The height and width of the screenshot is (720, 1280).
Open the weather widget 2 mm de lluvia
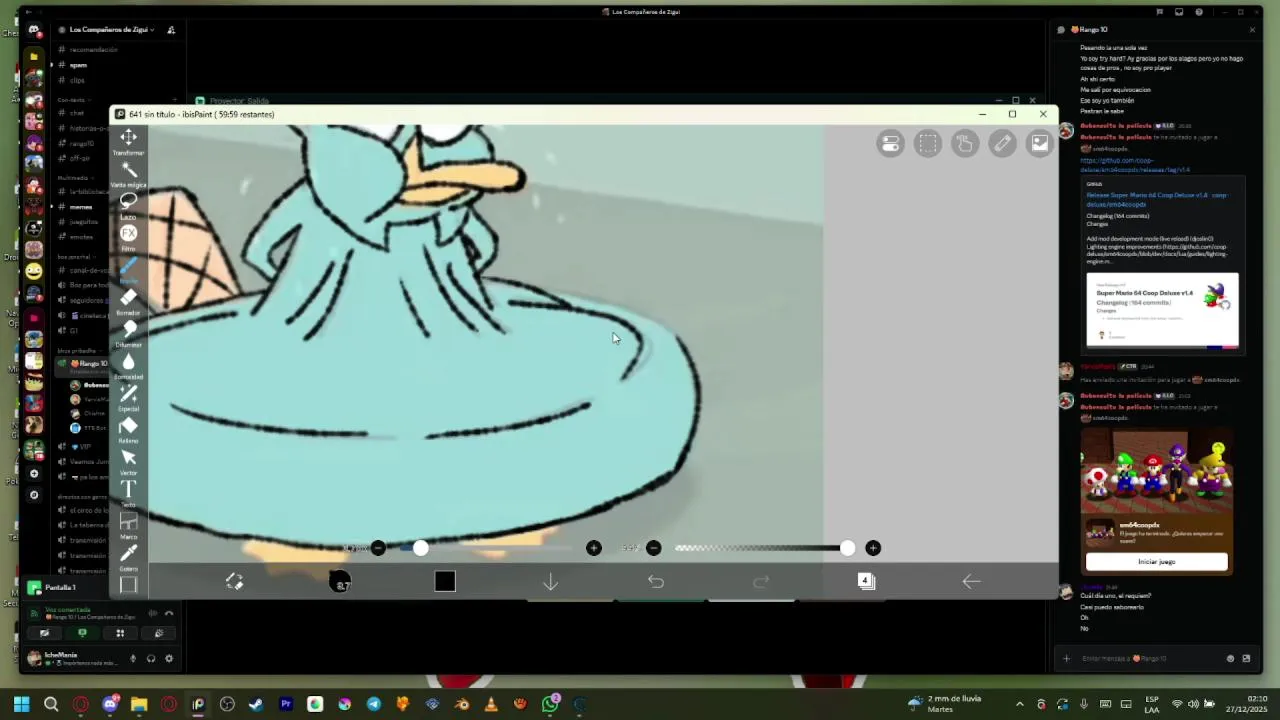(x=945, y=704)
